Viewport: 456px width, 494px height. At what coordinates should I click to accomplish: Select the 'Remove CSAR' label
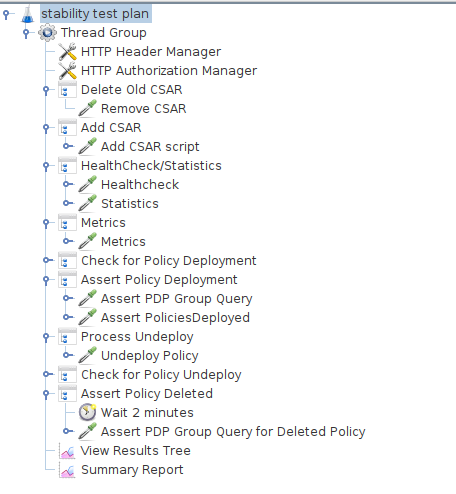(x=144, y=109)
